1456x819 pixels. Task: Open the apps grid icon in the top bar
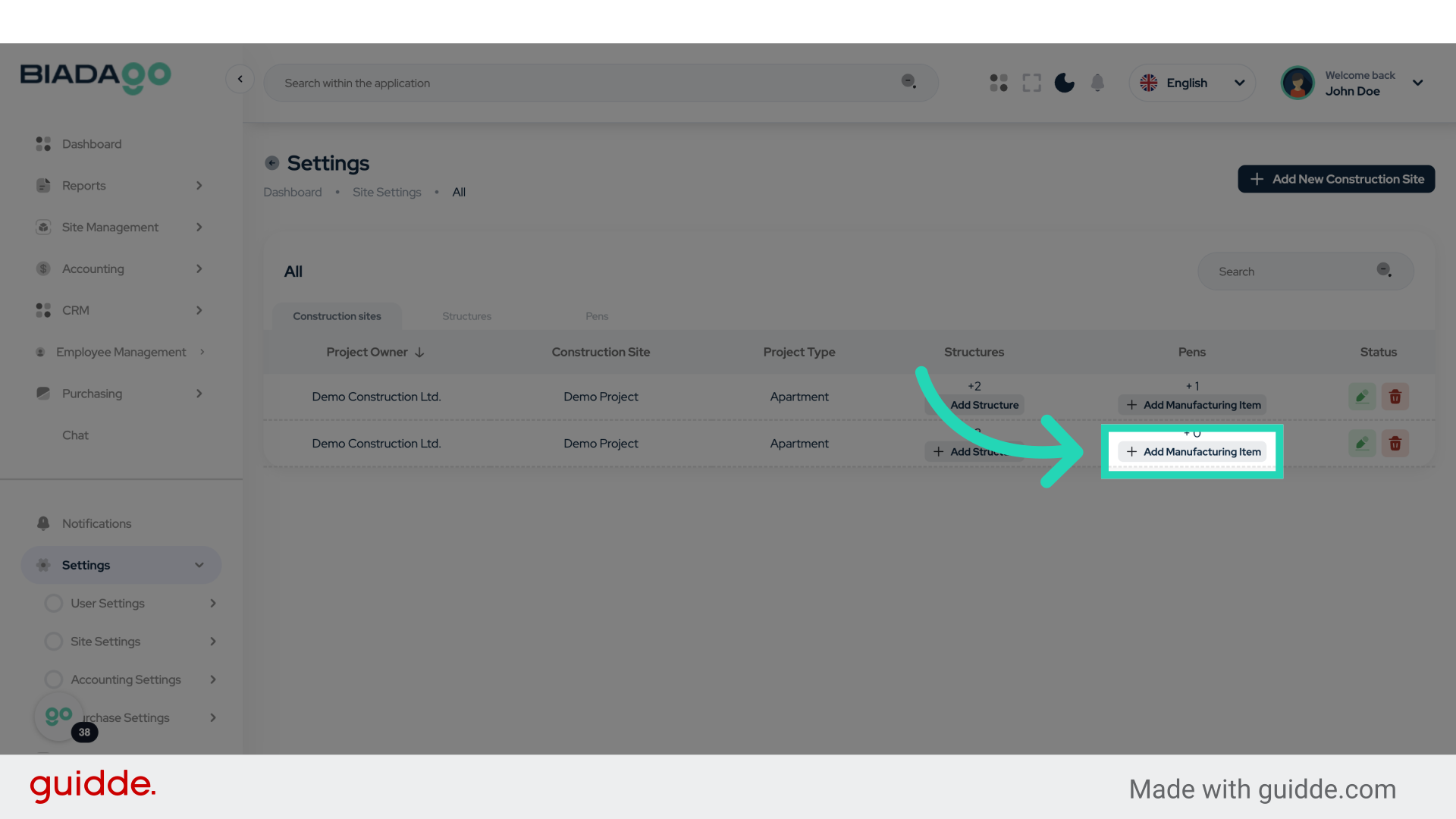pyautogui.click(x=998, y=83)
